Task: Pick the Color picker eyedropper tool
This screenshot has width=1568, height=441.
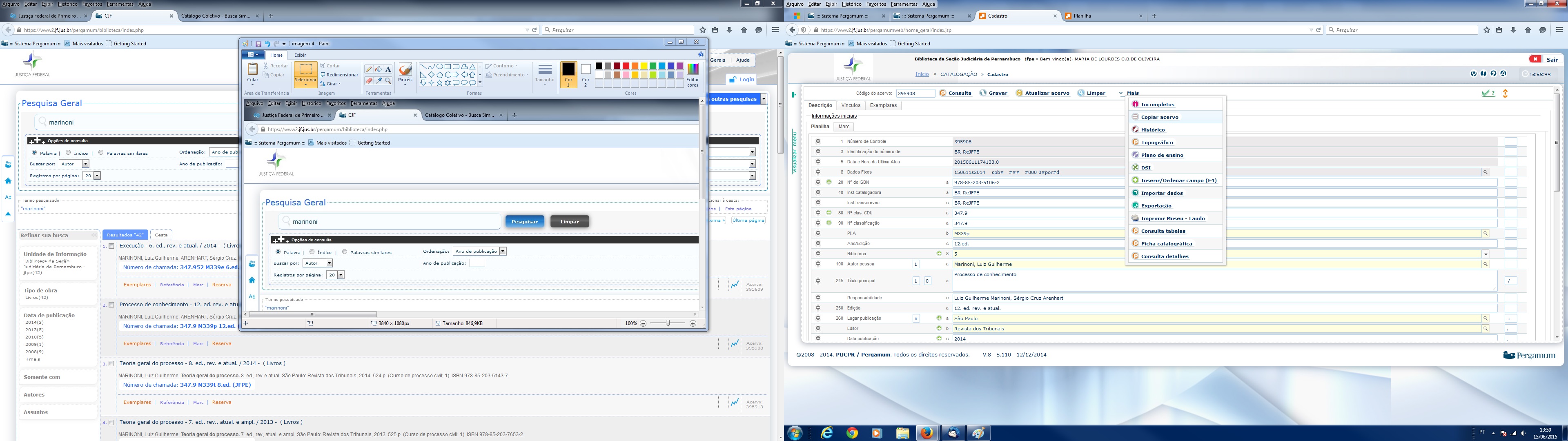Action: point(379,80)
